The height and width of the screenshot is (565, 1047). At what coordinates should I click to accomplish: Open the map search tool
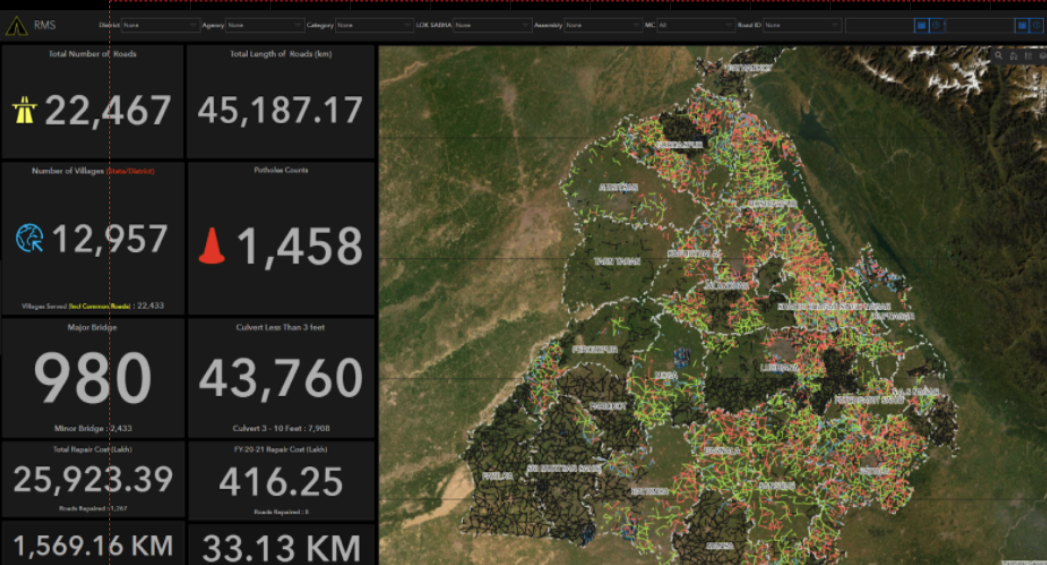pos(999,56)
